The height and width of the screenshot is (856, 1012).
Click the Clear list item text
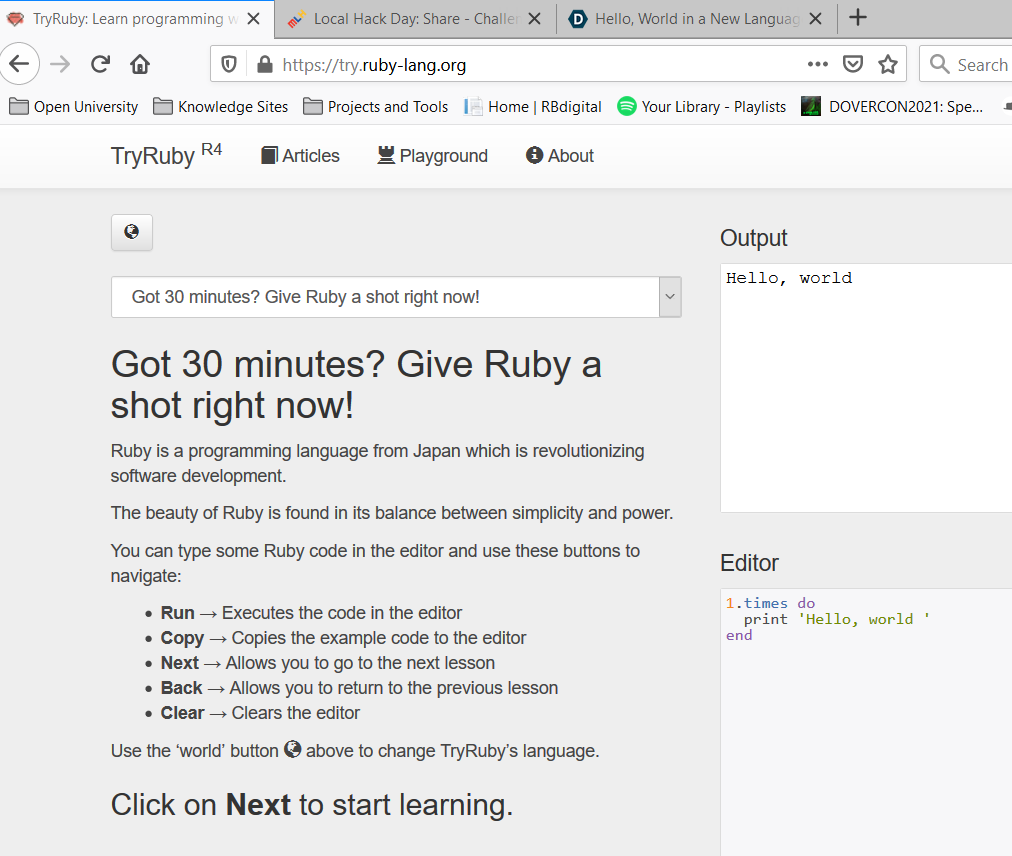260,713
